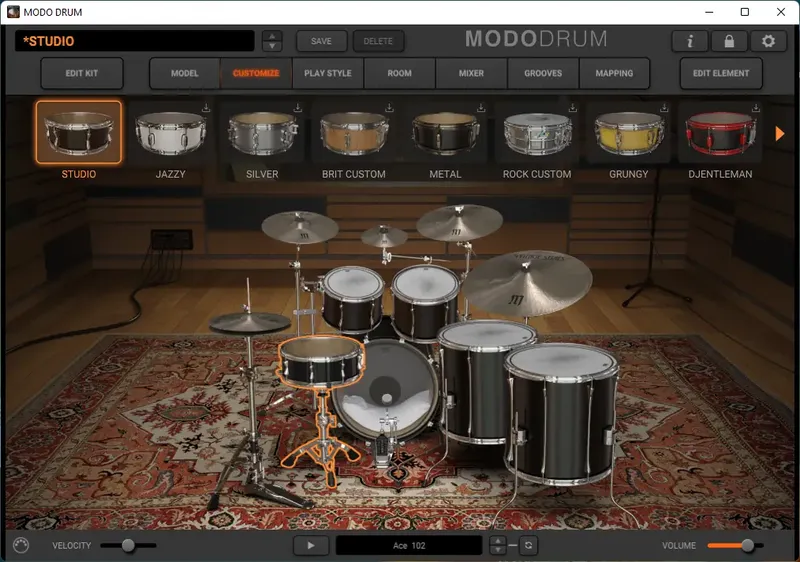This screenshot has width=800, height=562.
Task: Download the SILVER snare model
Action: point(297,108)
